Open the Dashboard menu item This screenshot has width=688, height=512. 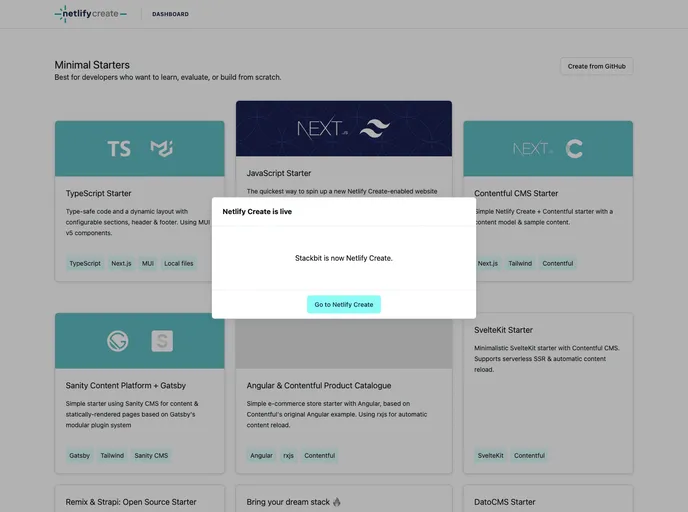pos(170,14)
